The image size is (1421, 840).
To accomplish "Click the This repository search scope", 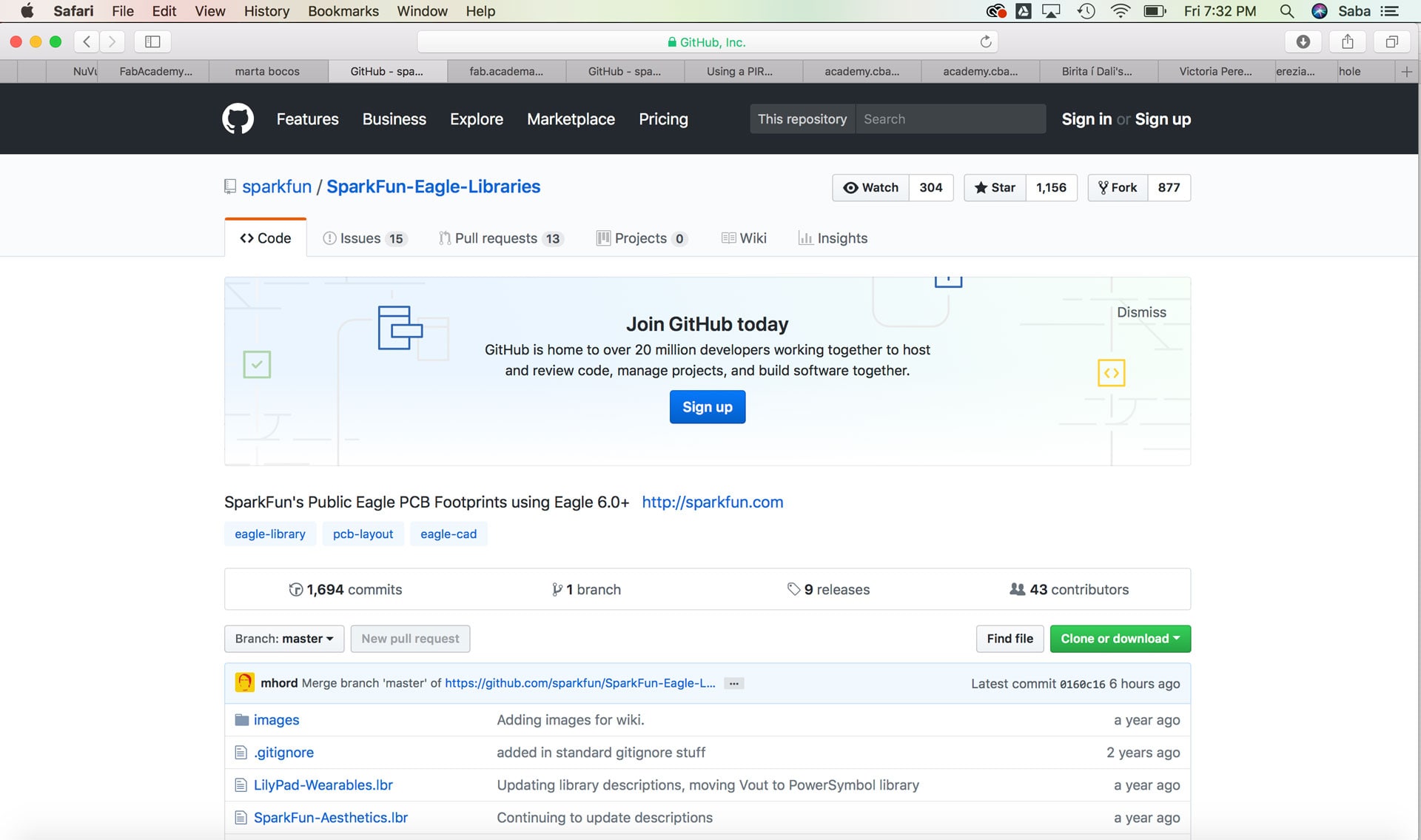I will tap(802, 118).
